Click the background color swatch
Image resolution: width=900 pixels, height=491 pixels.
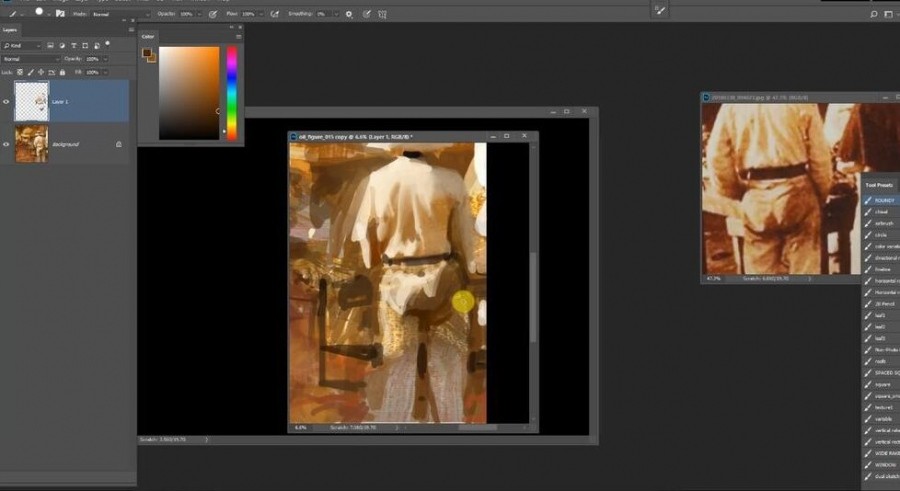(152, 59)
